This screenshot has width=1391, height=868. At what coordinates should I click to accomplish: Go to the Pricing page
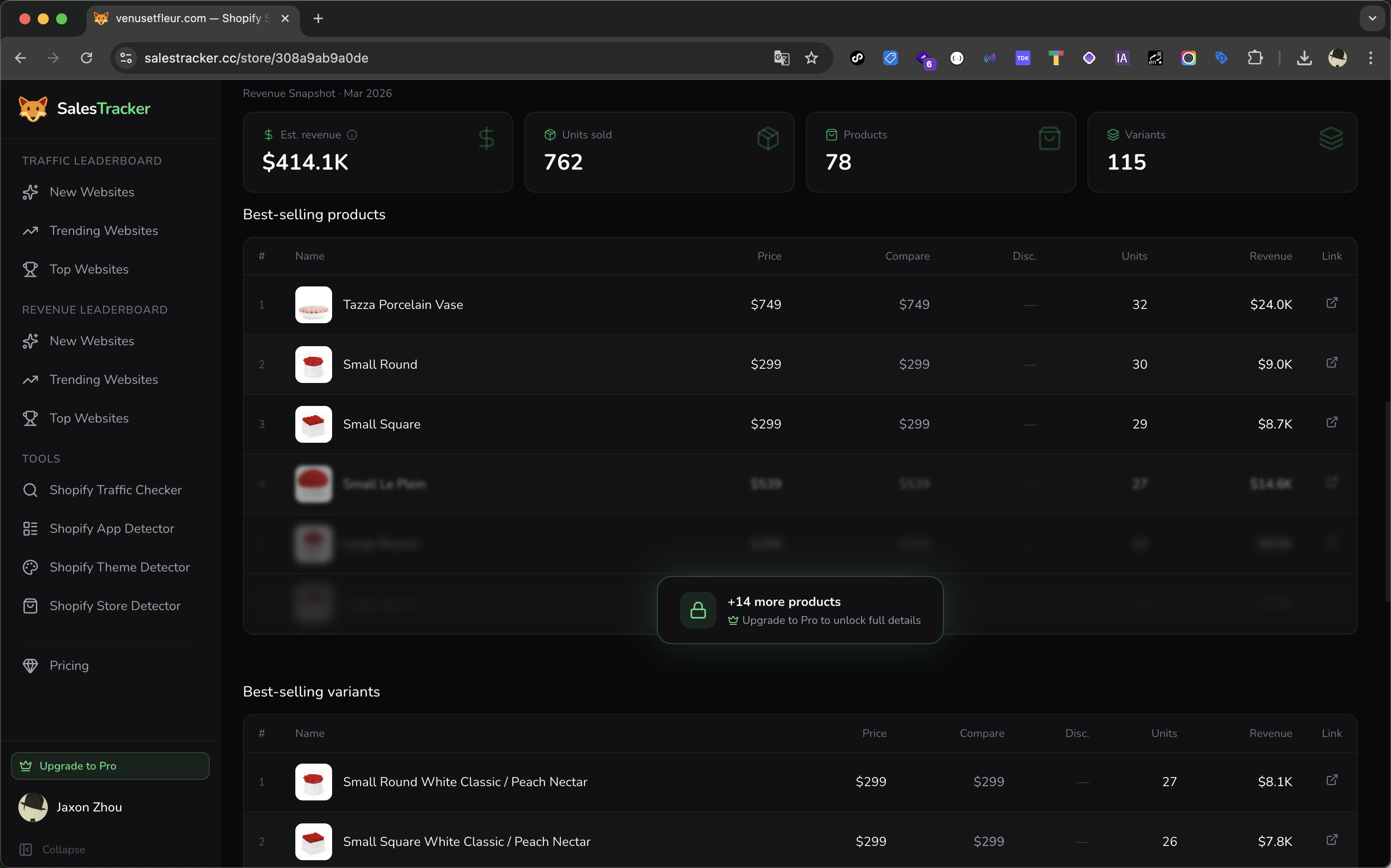110,665
